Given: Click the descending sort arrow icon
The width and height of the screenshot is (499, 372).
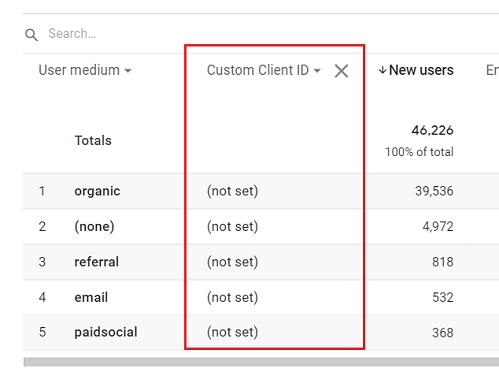Looking at the screenshot, I should pos(382,70).
